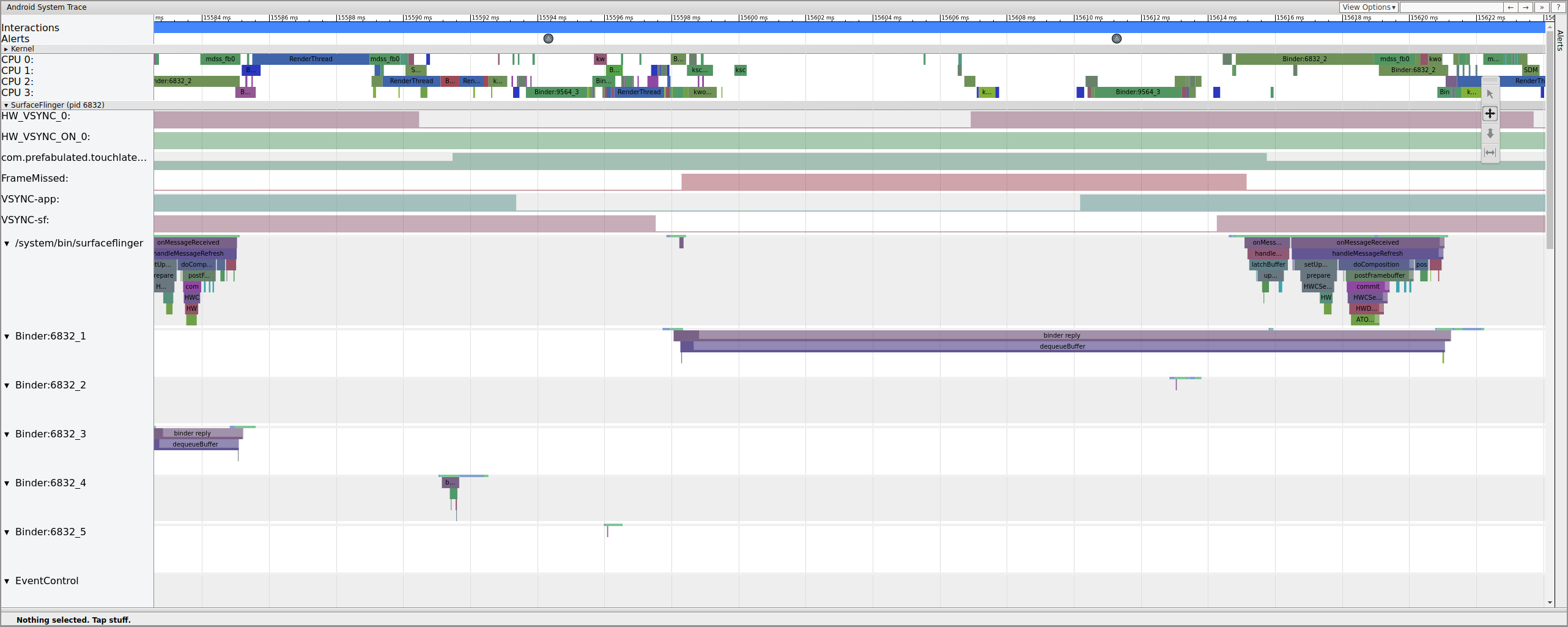Click the alert marker near 15594 ms
This screenshot has height=627, width=1568.
point(549,39)
